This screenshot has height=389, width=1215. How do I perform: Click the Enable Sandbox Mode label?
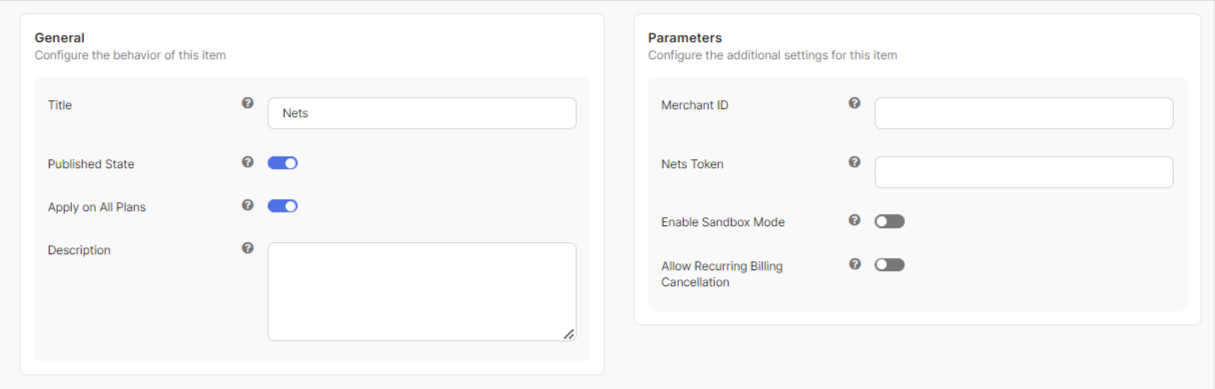tap(723, 222)
